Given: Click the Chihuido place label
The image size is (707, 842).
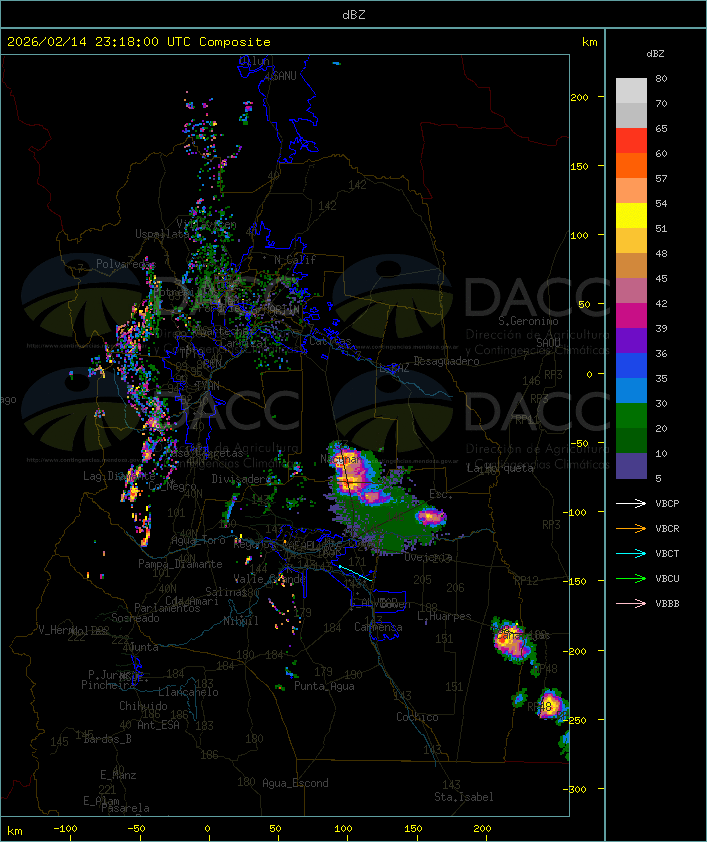Looking at the screenshot, I should pos(143,706).
